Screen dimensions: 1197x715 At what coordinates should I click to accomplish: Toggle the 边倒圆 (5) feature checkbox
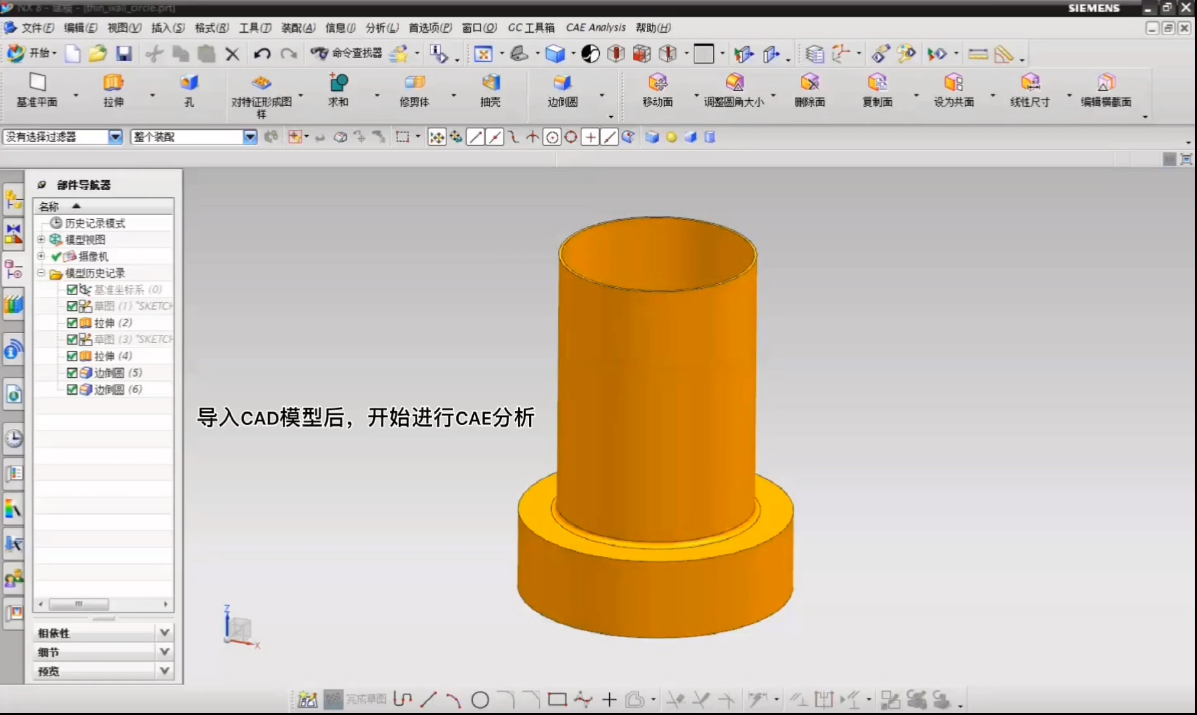72,373
